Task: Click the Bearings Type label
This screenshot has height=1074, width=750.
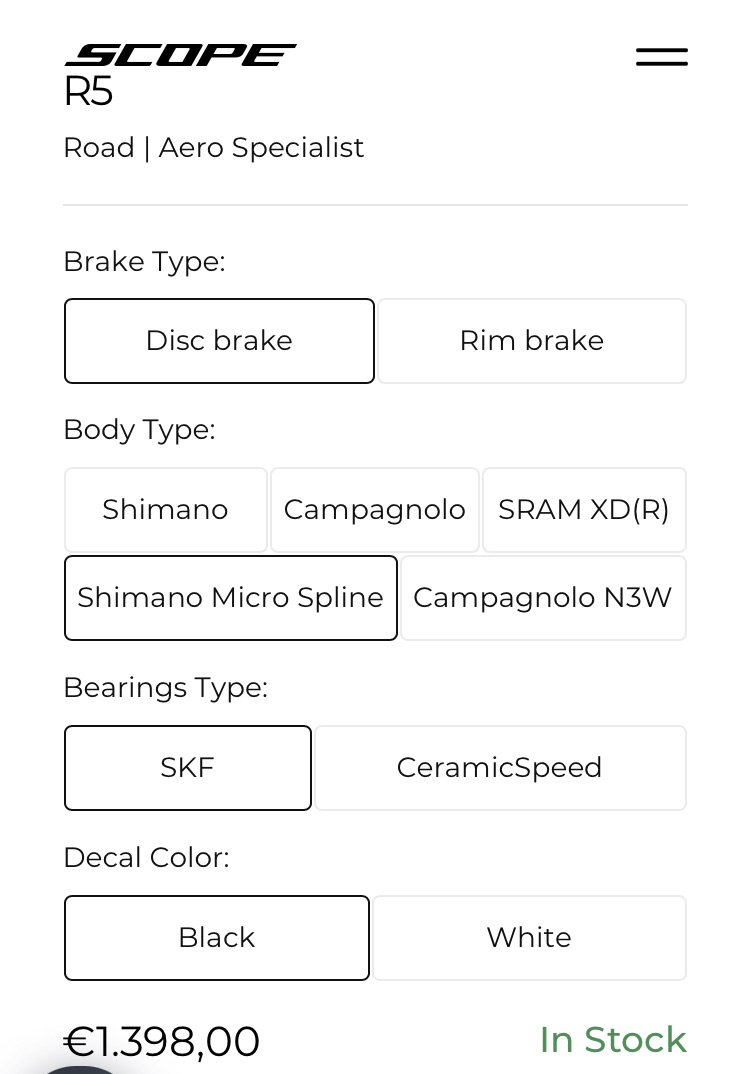Action: [x=165, y=688]
